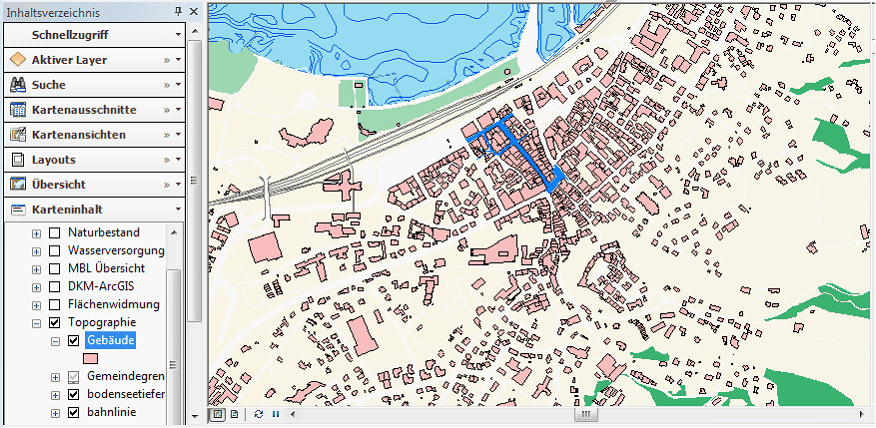Turn off the bahnlinie layer checkbox

pos(73,411)
